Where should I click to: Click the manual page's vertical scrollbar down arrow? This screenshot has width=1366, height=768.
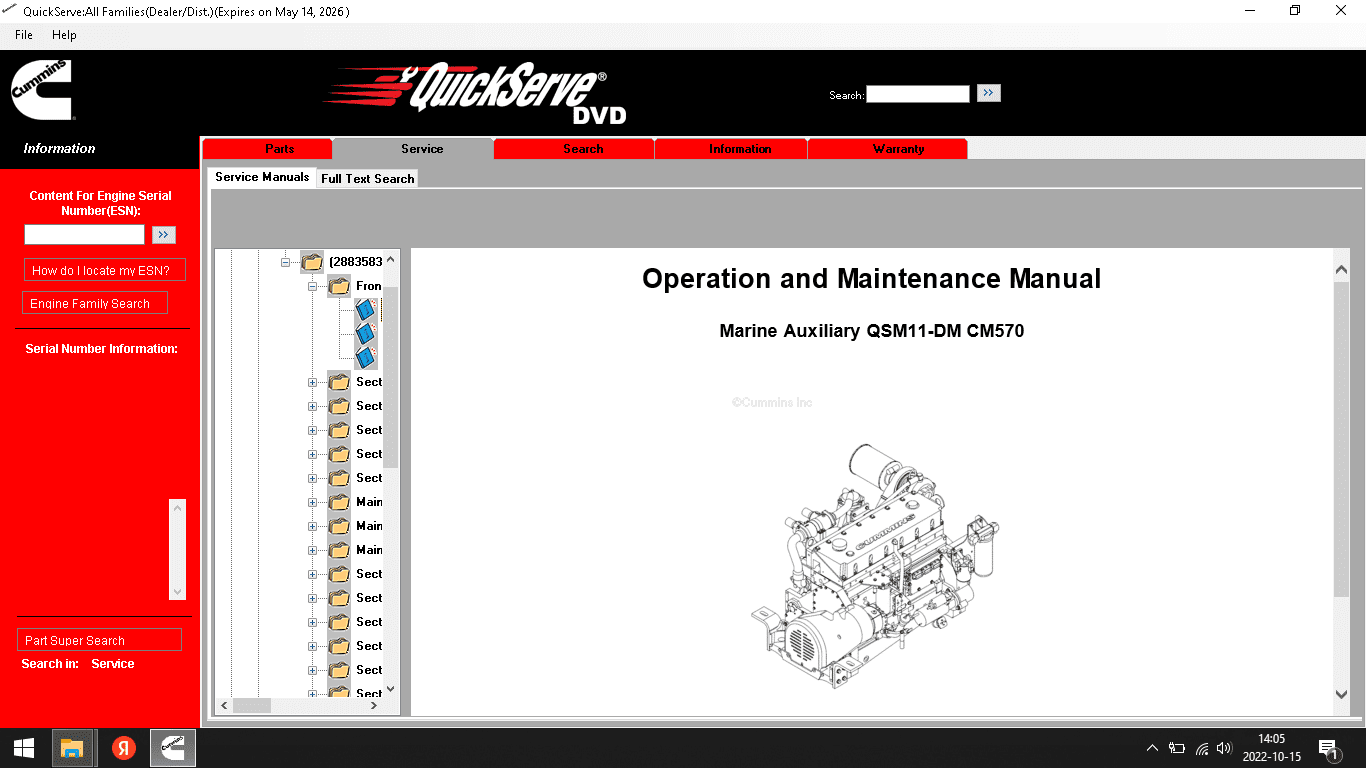click(1341, 694)
